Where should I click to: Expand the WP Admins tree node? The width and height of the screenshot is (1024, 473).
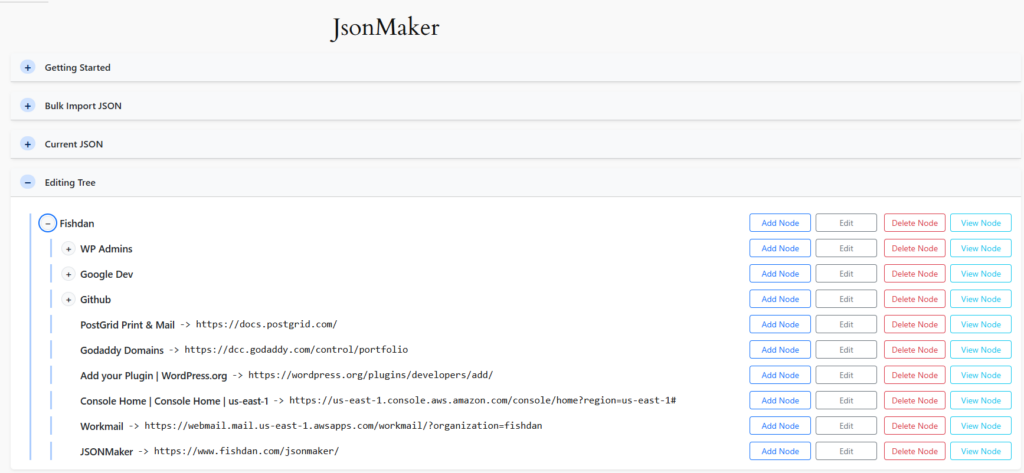[x=68, y=249]
